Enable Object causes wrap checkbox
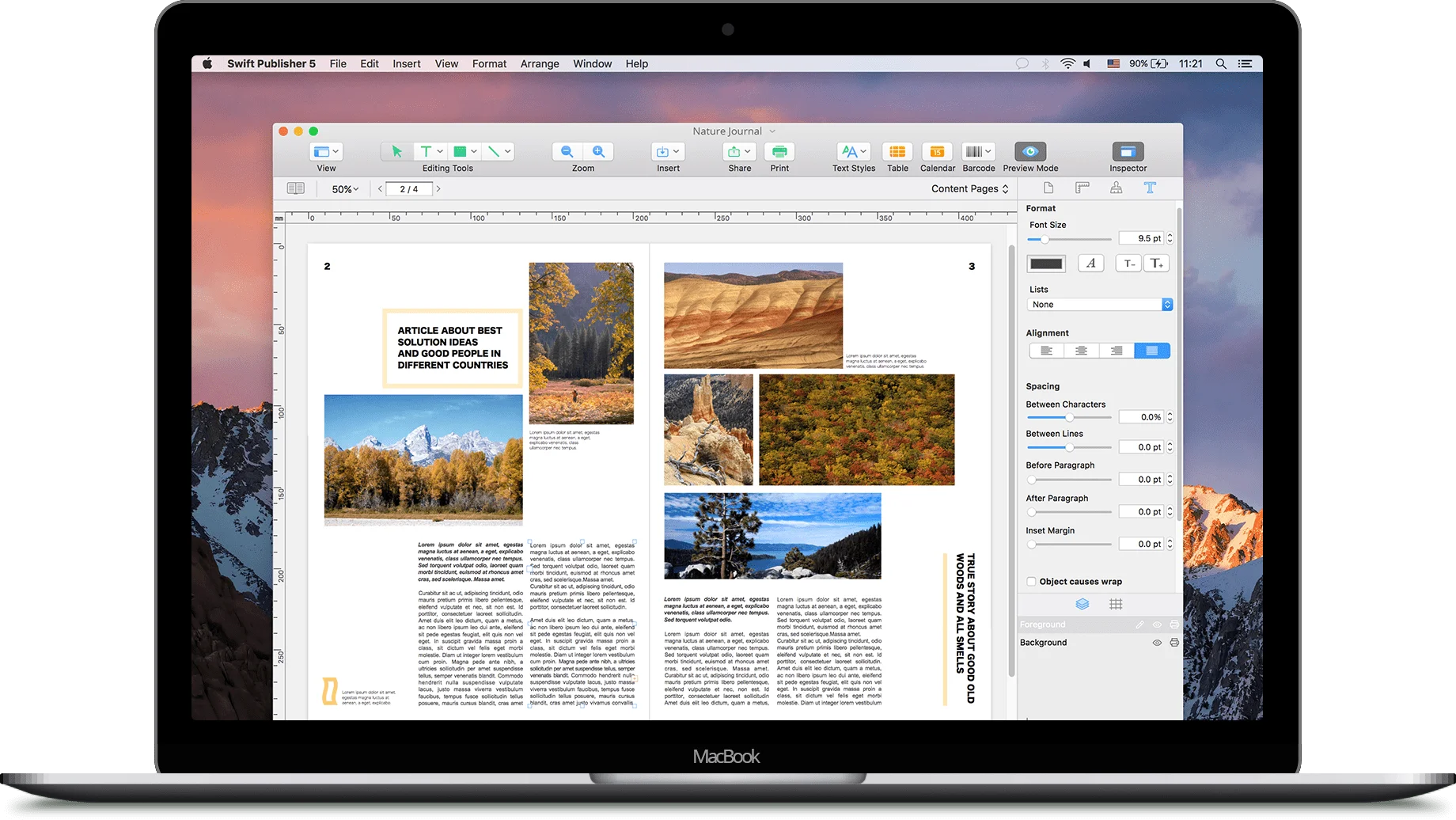The height and width of the screenshot is (820, 1456). click(x=1031, y=582)
